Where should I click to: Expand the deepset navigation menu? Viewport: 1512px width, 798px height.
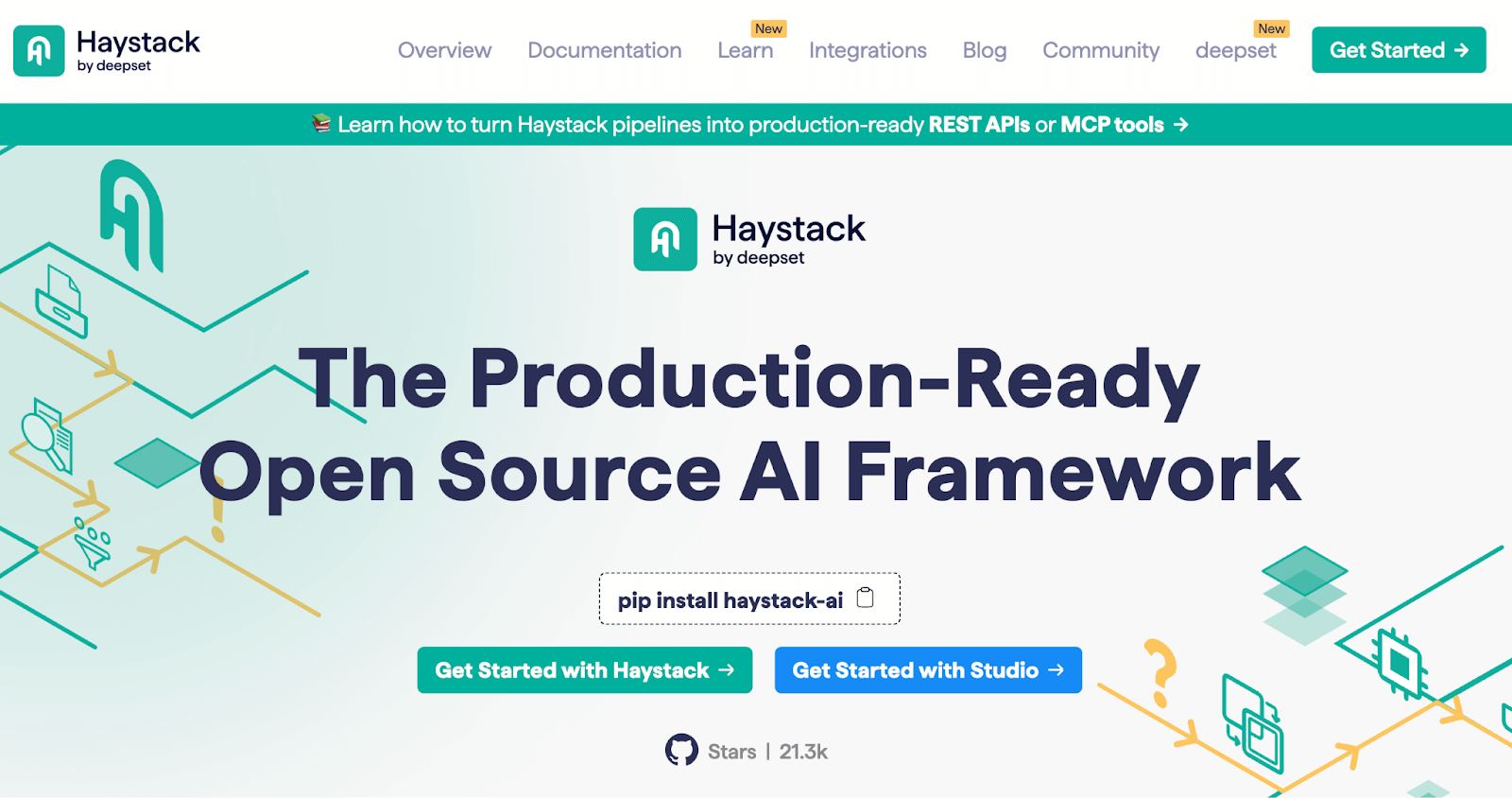[x=1235, y=50]
